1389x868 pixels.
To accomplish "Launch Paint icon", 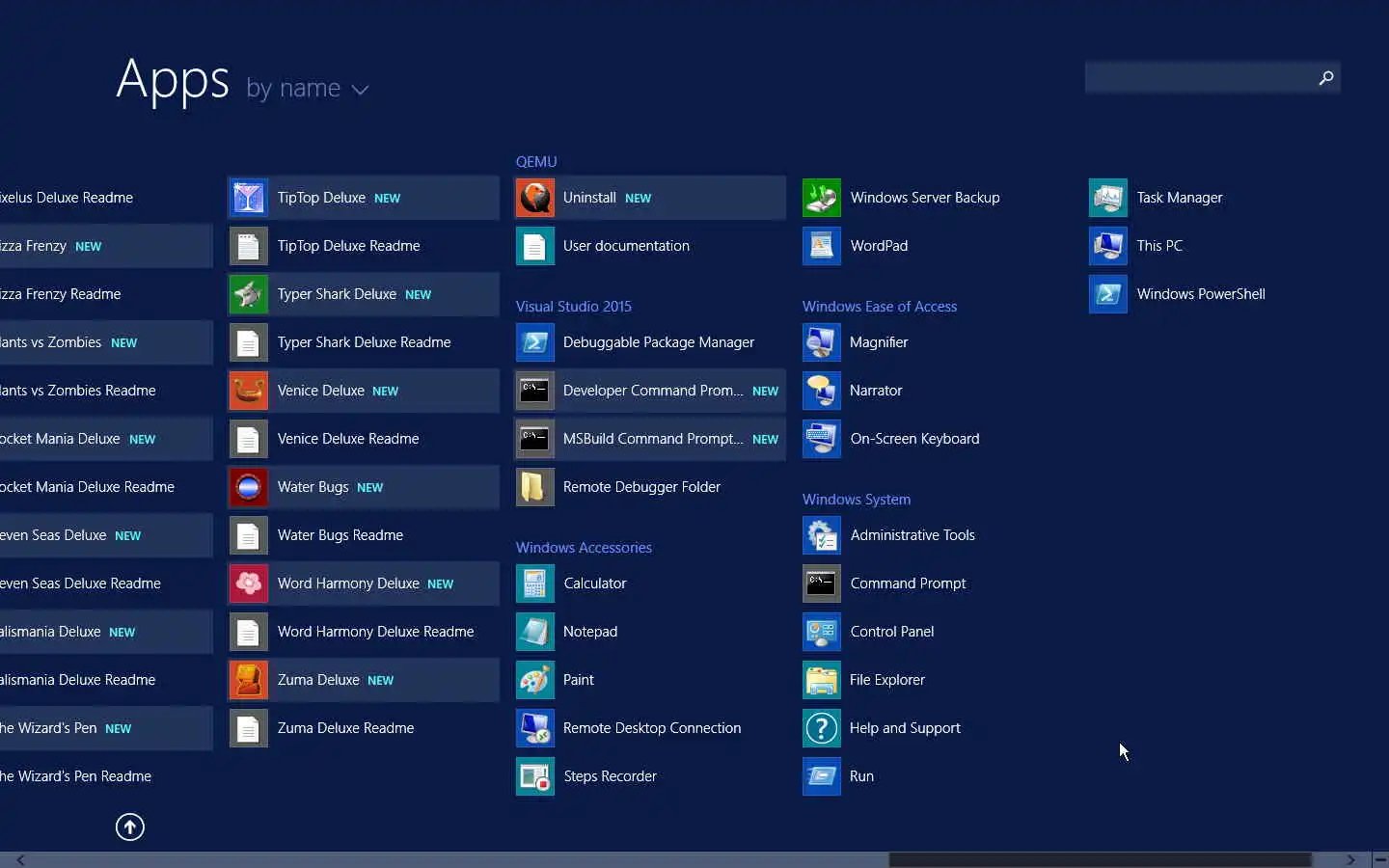I will (534, 680).
